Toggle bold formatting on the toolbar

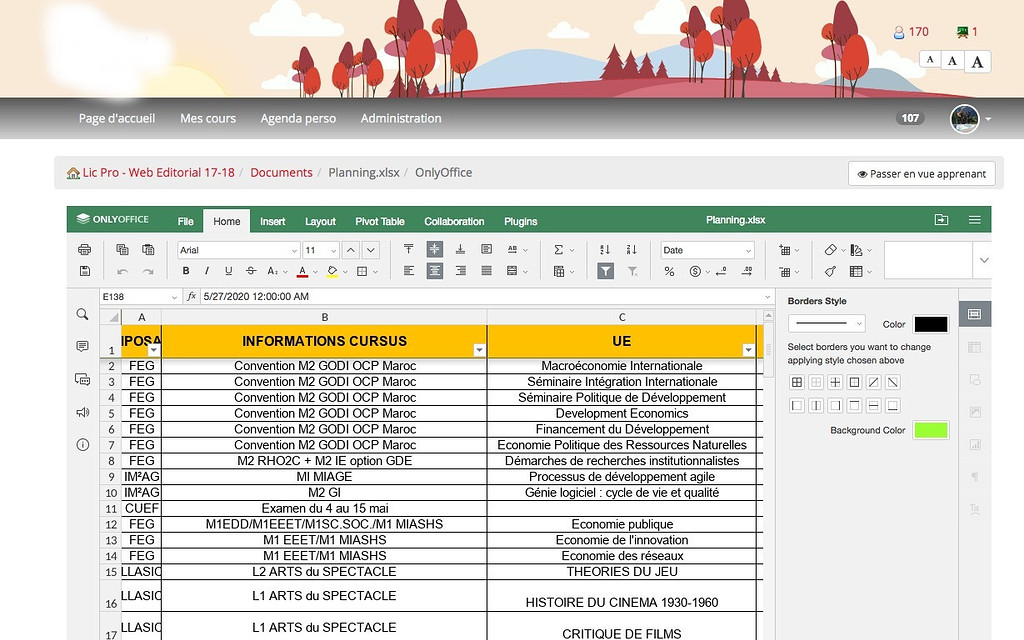point(185,271)
